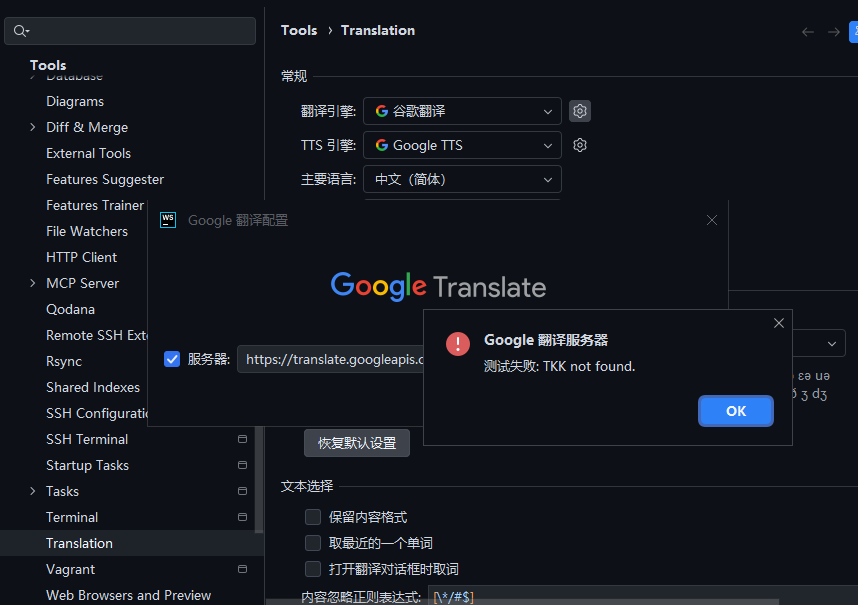Close the Google 翻译服务器 error dialog
Screen dimensions: 858x605
coord(779,323)
